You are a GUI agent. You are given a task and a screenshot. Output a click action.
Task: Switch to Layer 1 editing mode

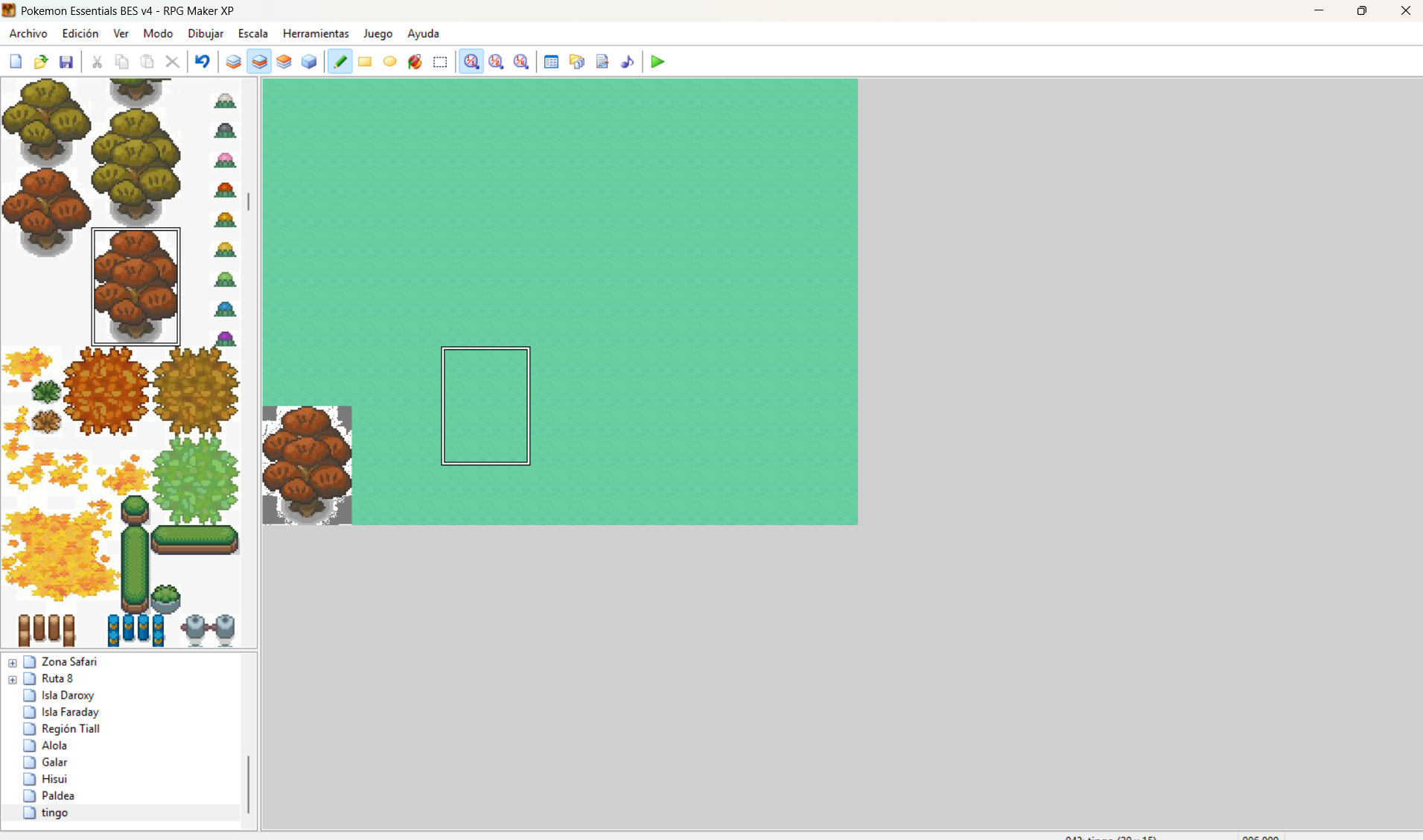[233, 62]
